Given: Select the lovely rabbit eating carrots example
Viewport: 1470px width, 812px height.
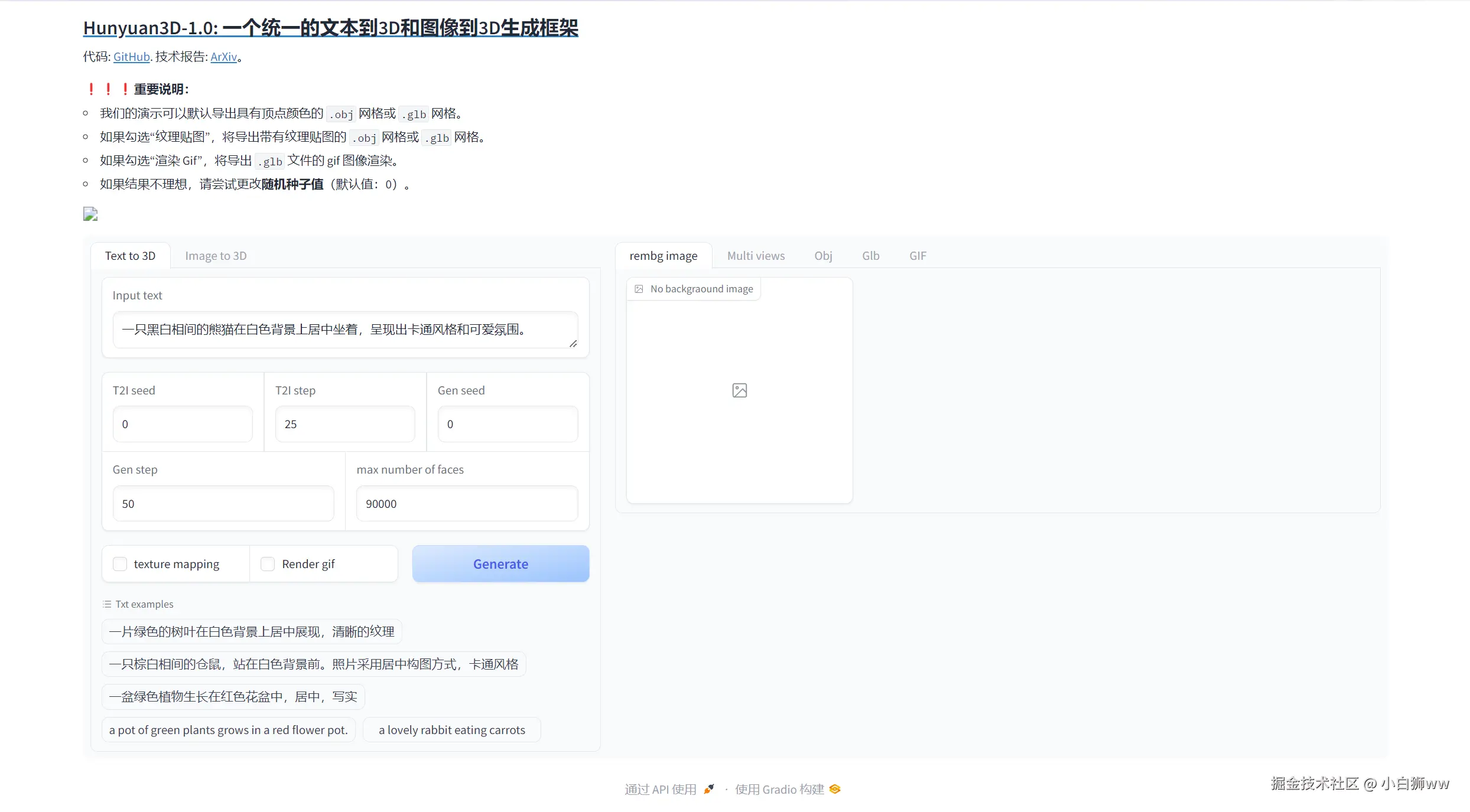Looking at the screenshot, I should (451, 730).
